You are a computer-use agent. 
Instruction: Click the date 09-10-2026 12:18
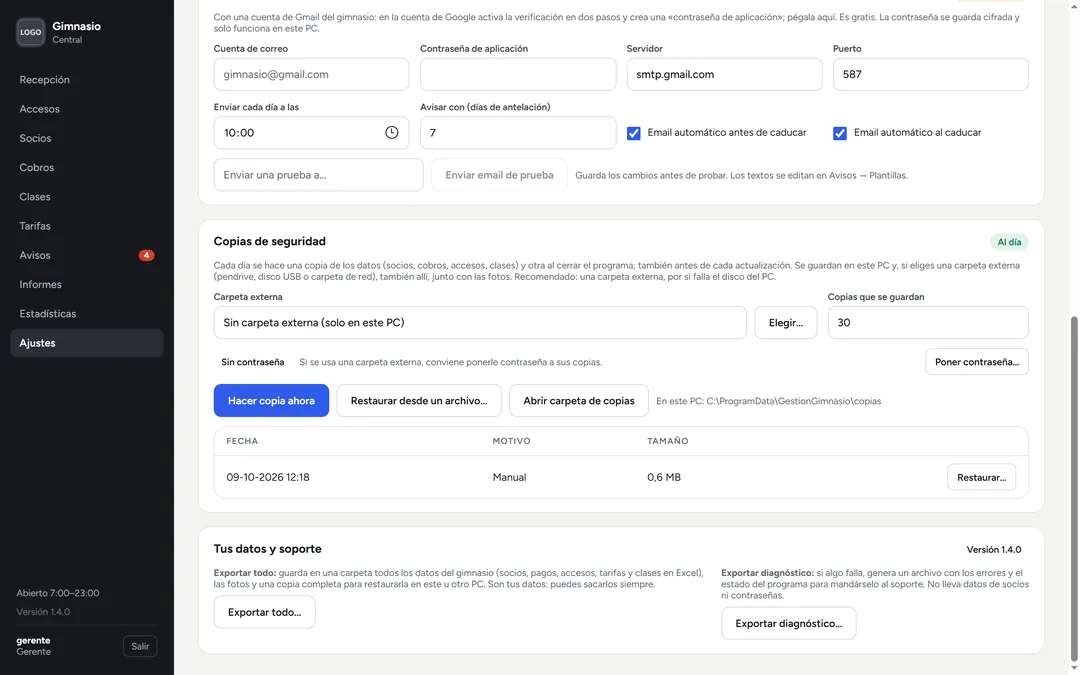coord(268,477)
